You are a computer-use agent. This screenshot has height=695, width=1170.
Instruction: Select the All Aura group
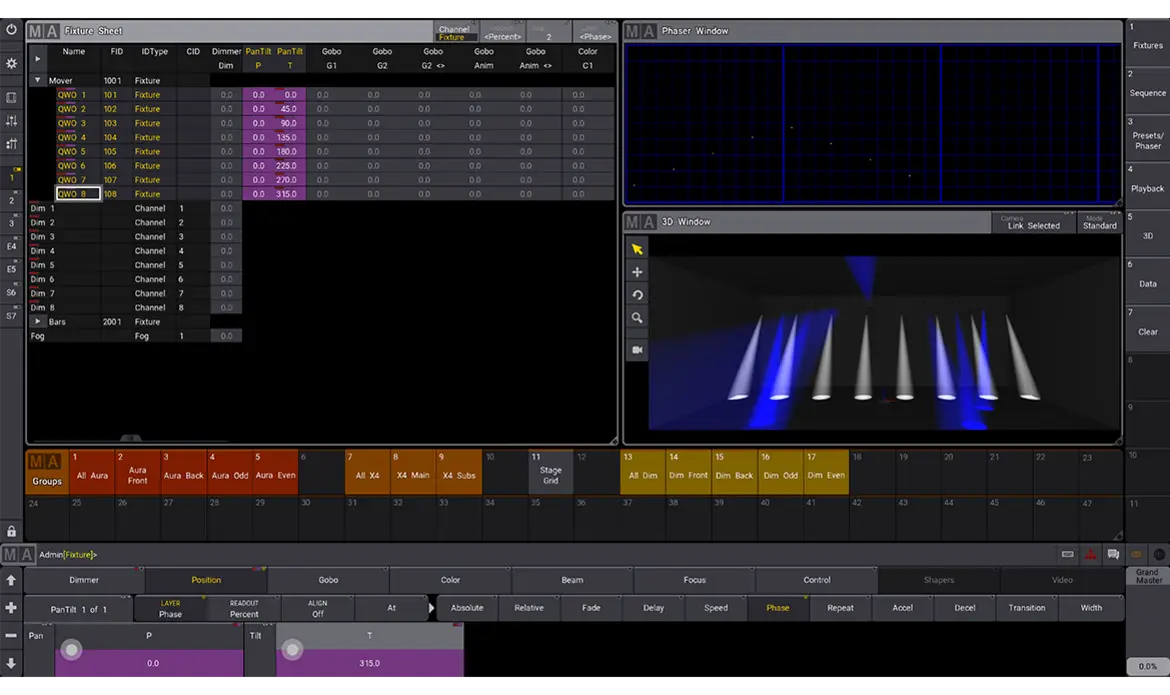[92, 471]
